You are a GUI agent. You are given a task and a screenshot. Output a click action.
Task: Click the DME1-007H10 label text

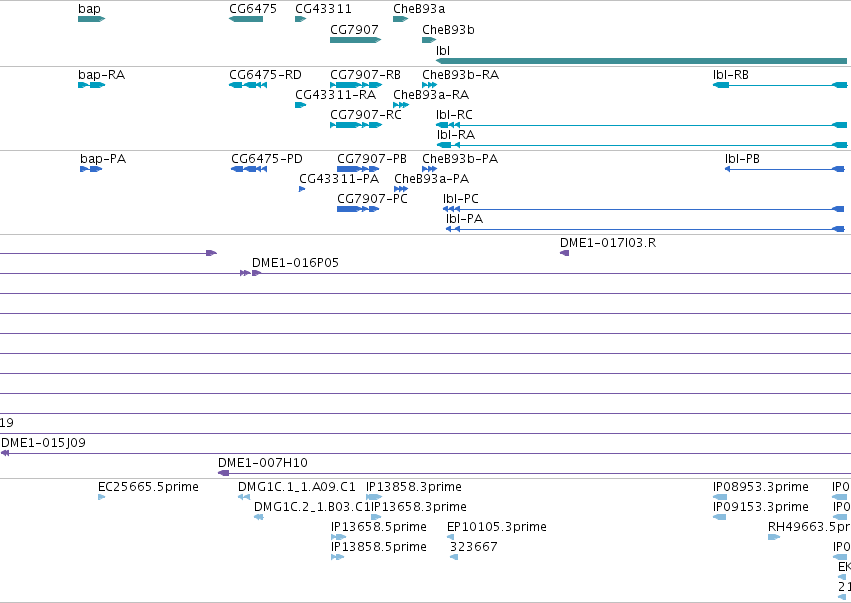point(263,463)
